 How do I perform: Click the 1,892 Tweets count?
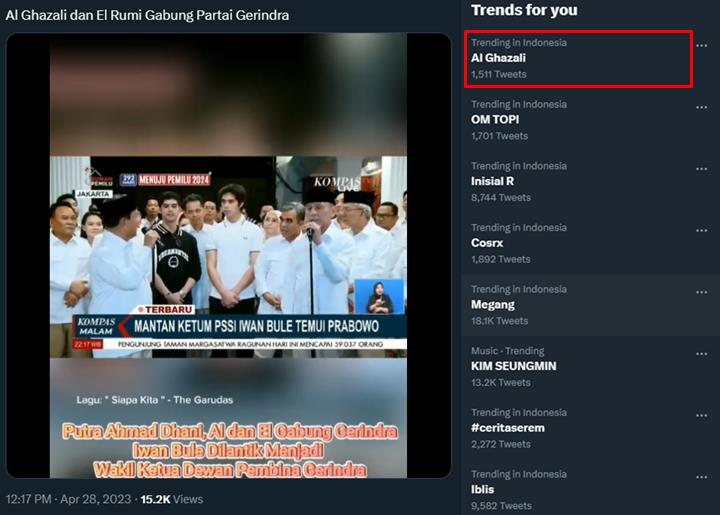(501, 259)
